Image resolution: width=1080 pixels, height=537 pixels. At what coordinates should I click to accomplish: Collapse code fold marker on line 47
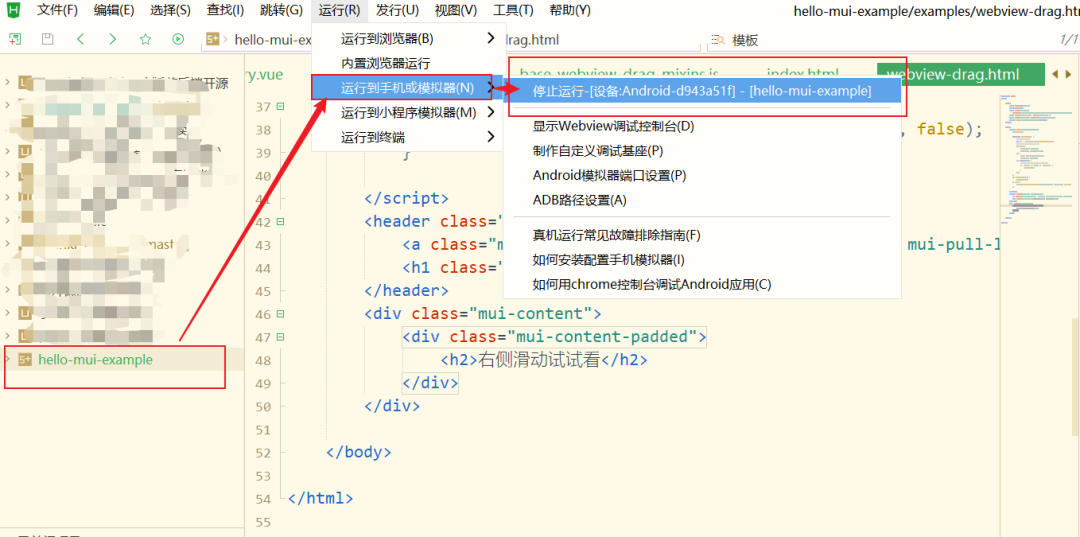280,337
